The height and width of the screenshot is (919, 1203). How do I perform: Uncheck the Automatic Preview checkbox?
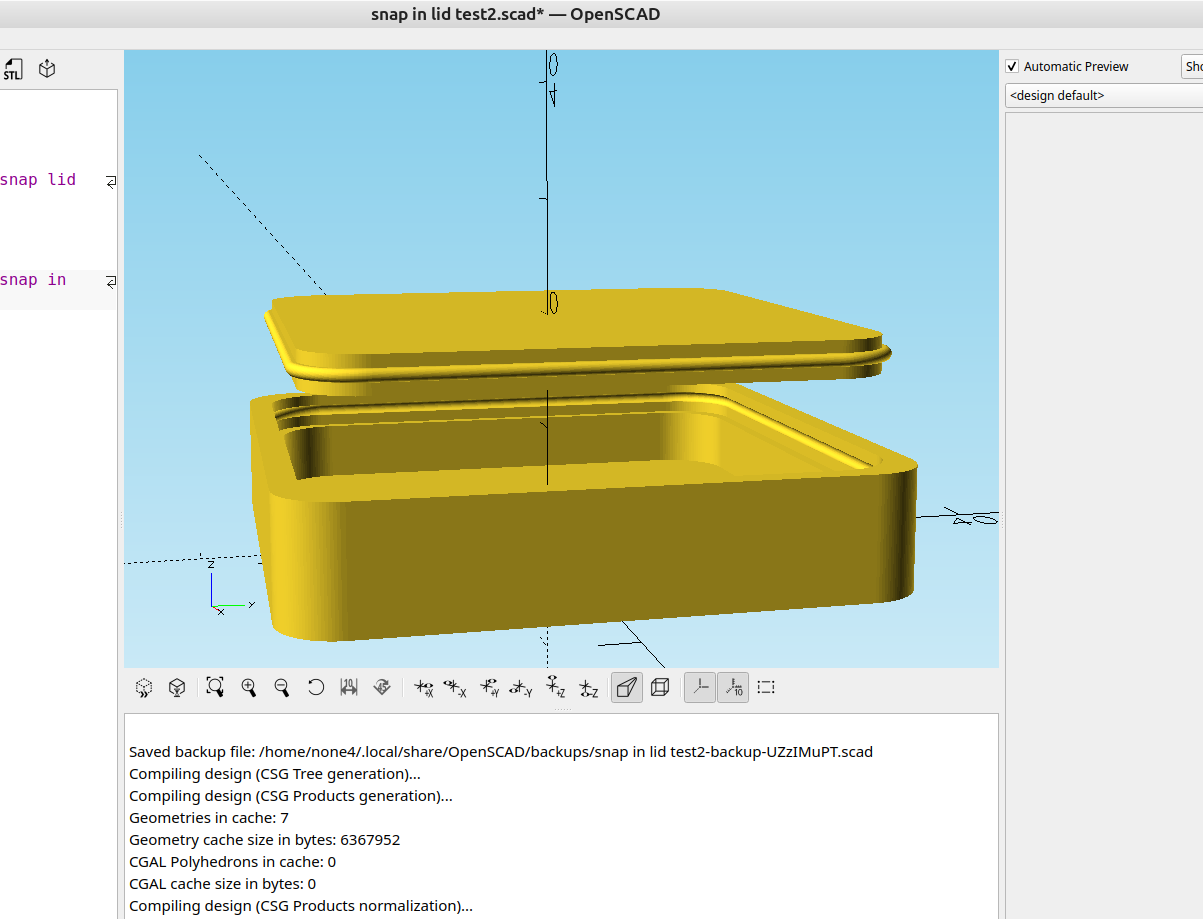(x=1012, y=67)
